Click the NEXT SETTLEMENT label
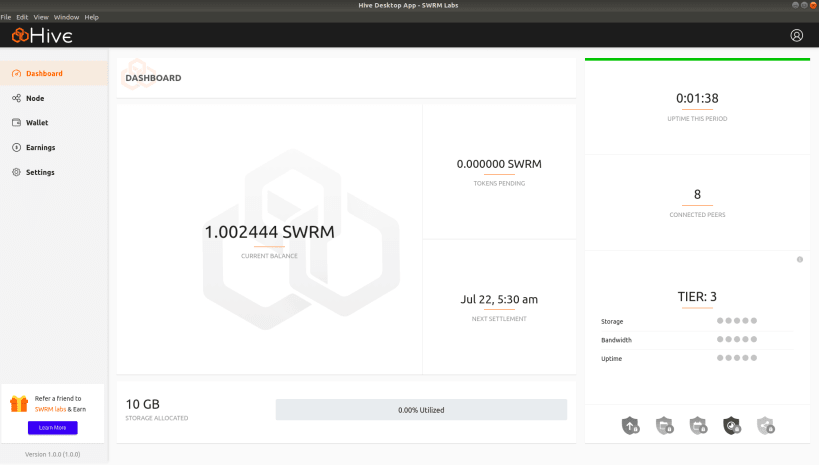 499,319
